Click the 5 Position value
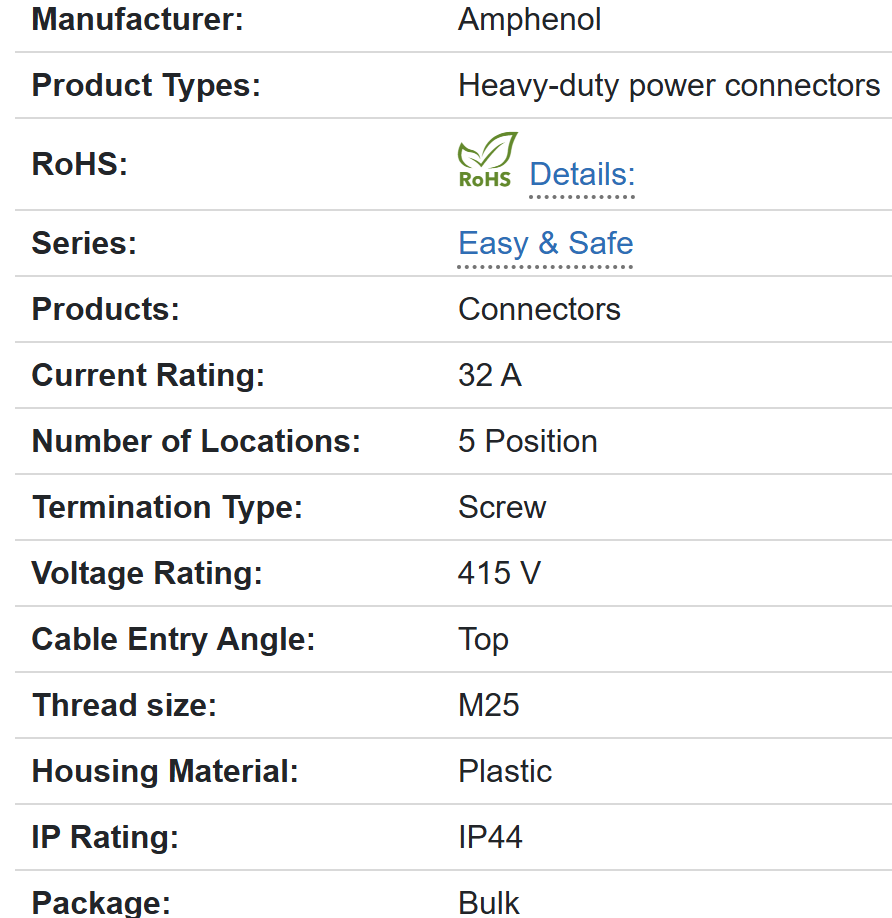Viewport: 892px width, 918px height. 527,441
